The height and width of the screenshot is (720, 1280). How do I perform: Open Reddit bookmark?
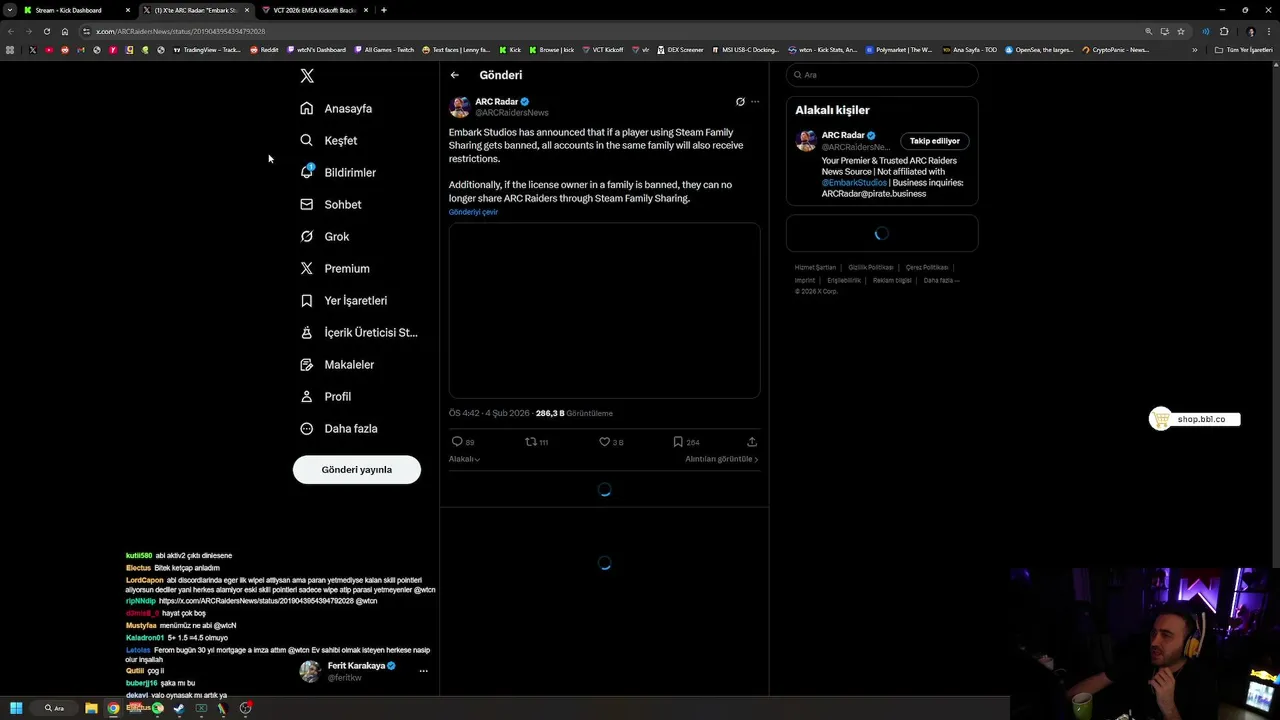(264, 50)
